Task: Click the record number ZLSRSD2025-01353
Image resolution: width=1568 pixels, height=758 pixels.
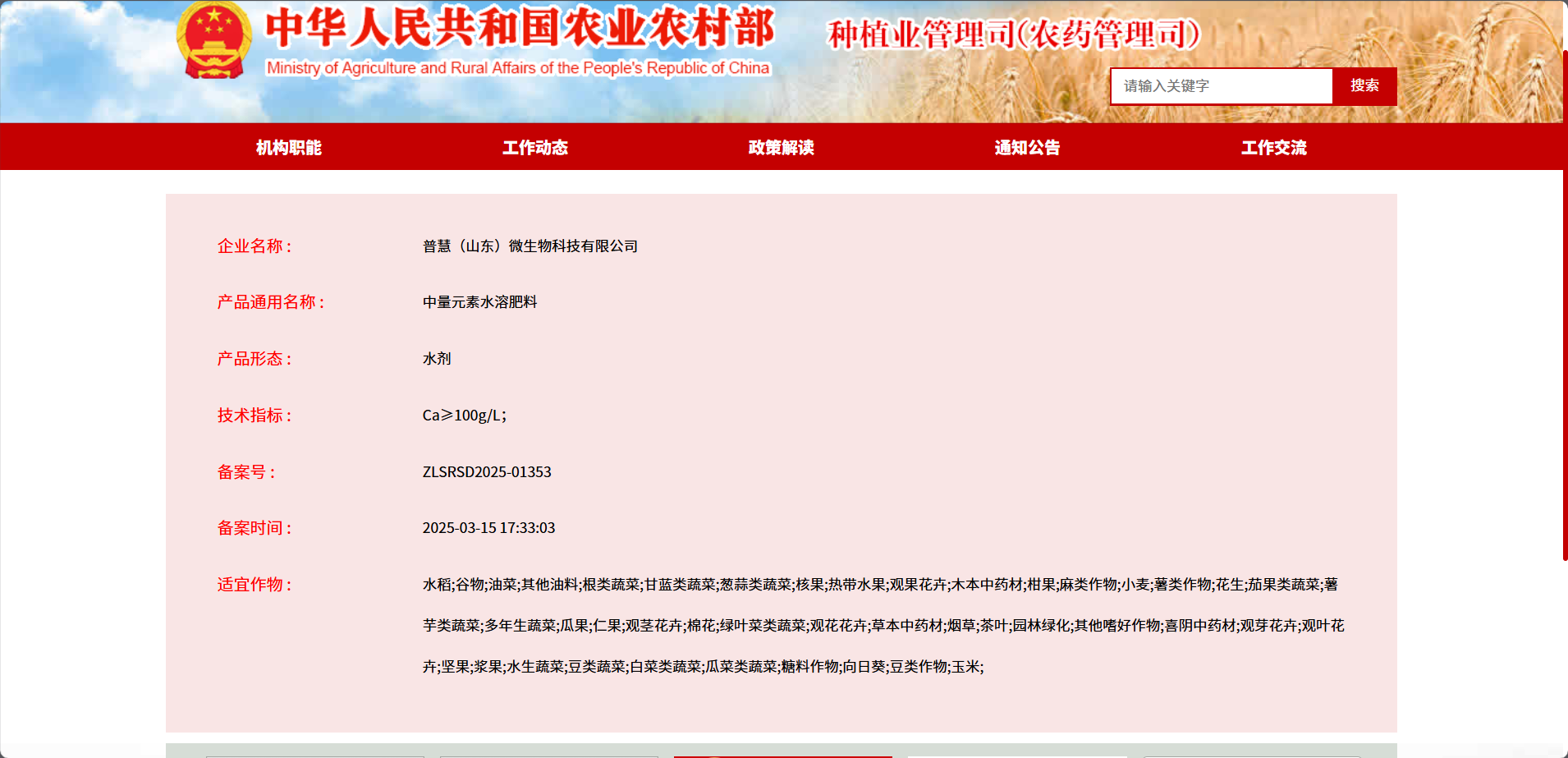Action: click(x=487, y=472)
